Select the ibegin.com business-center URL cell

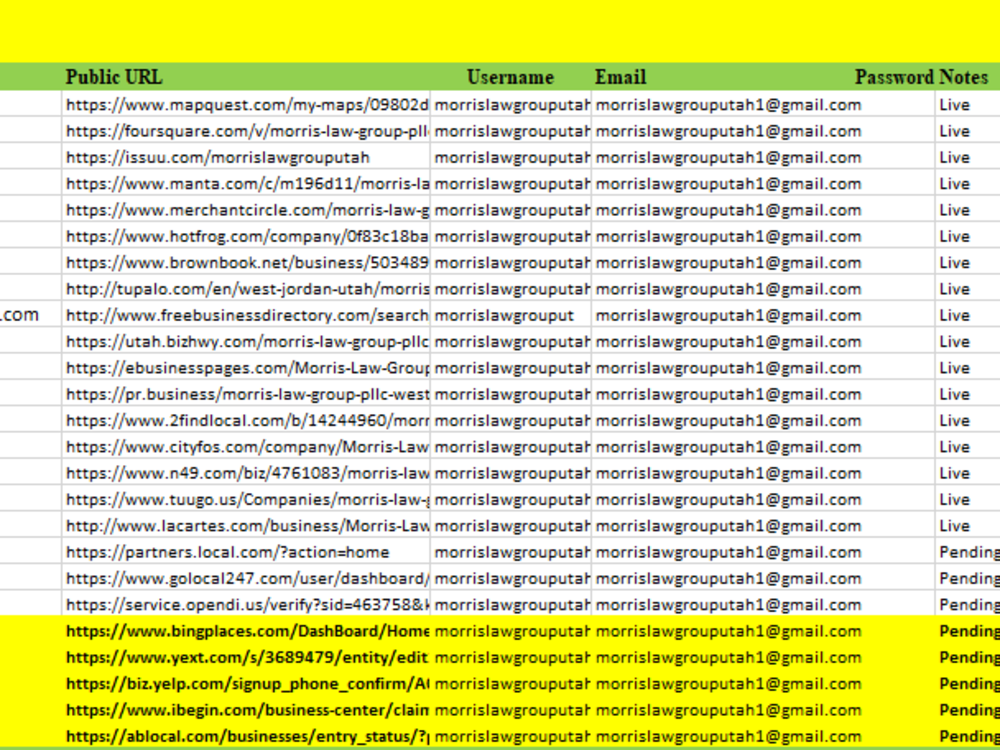coord(246,710)
